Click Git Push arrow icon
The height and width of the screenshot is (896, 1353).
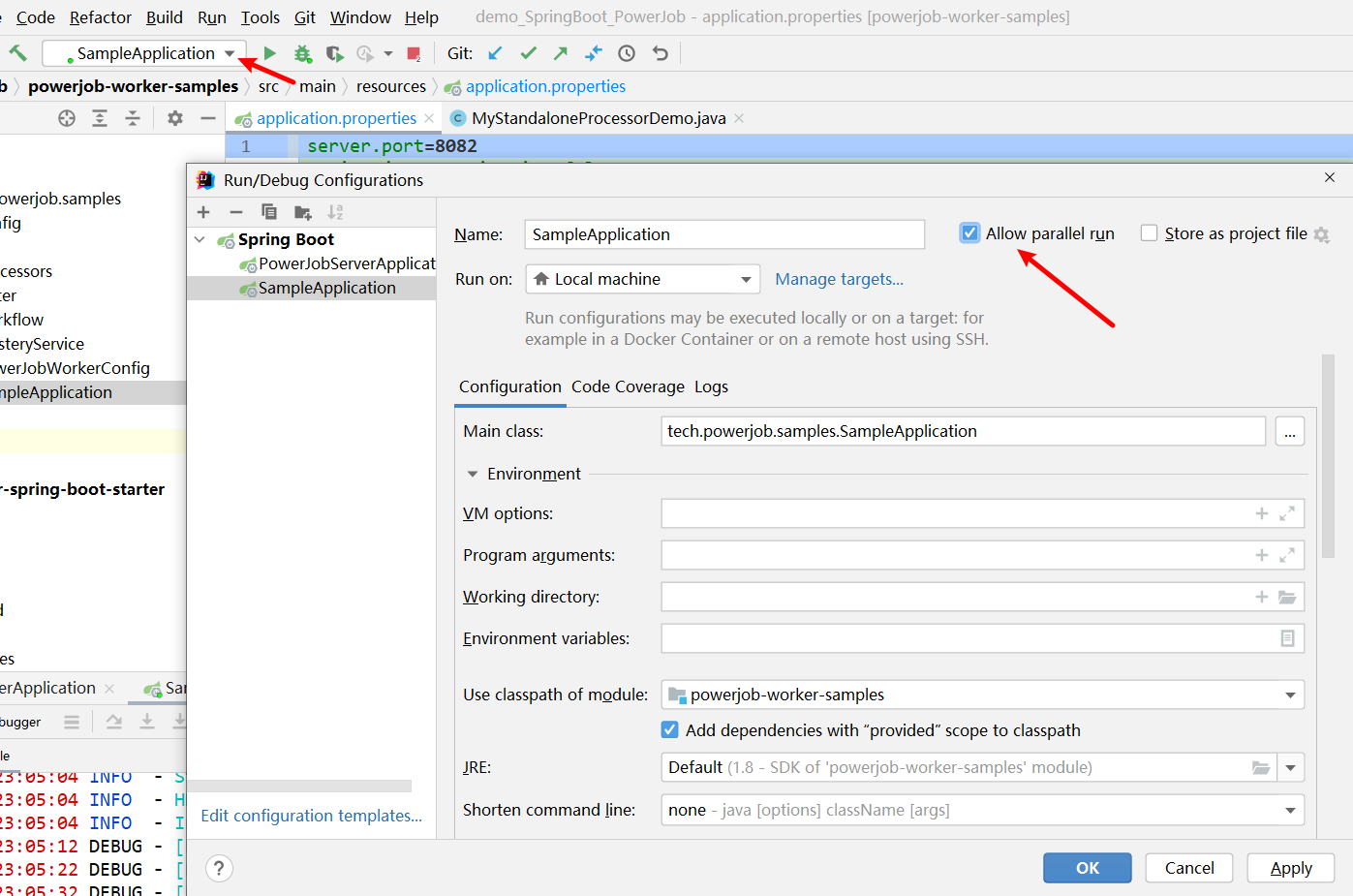click(x=561, y=53)
